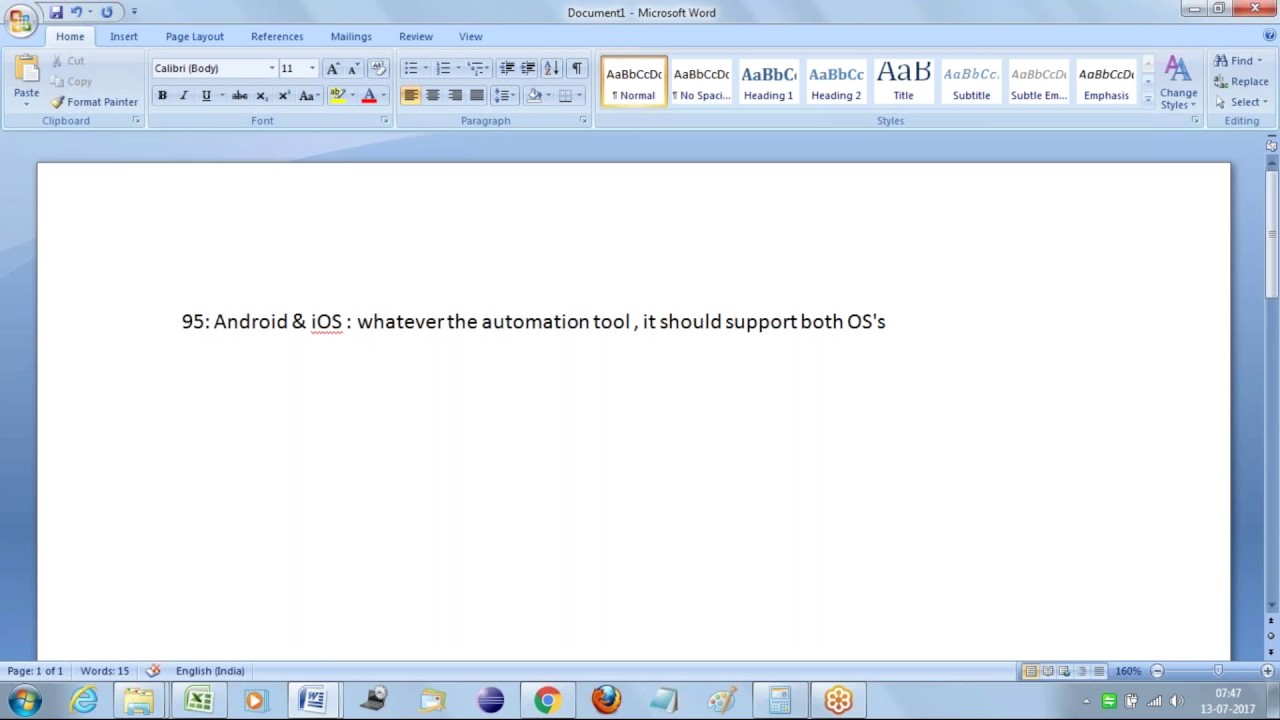Apply the red font color
1280x720 pixels.
point(369,95)
